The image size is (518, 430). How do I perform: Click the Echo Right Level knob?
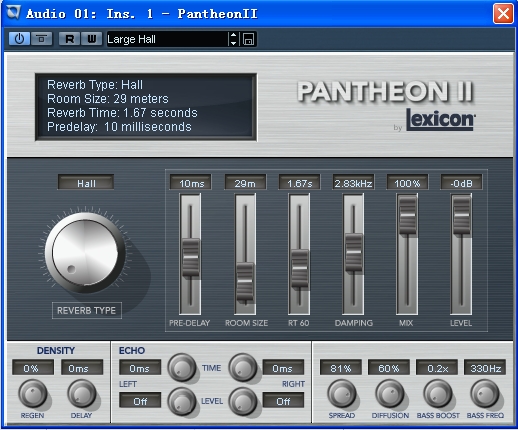coord(243,401)
